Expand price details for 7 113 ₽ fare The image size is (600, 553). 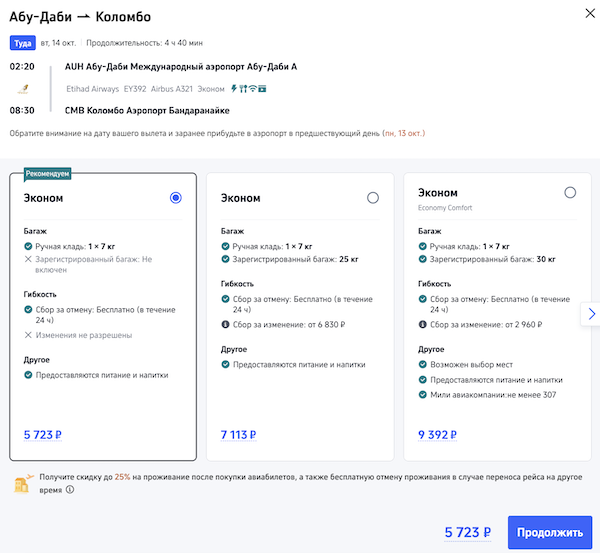tap(238, 435)
